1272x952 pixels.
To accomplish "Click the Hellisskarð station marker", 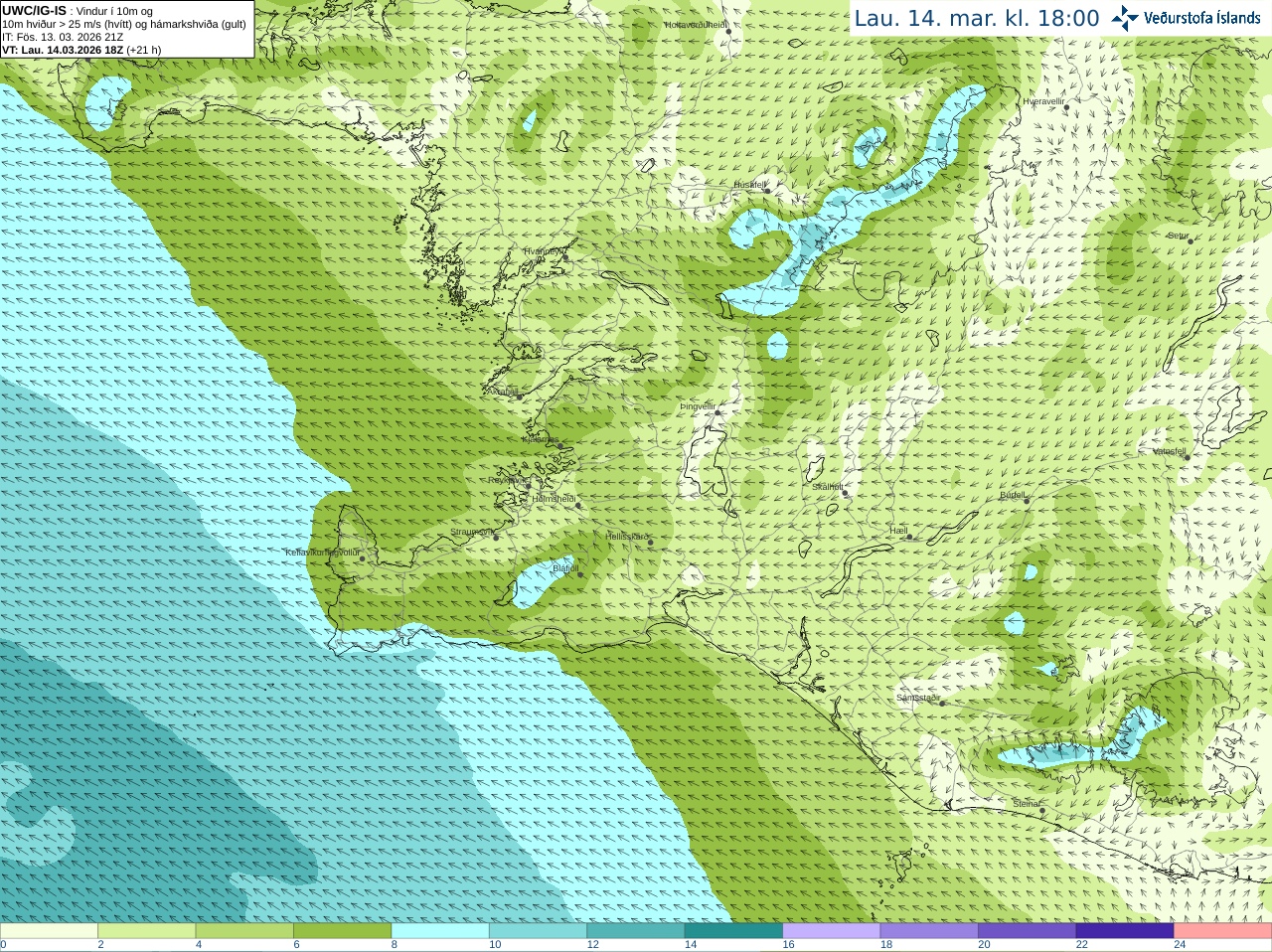I will pyautogui.click(x=650, y=543).
